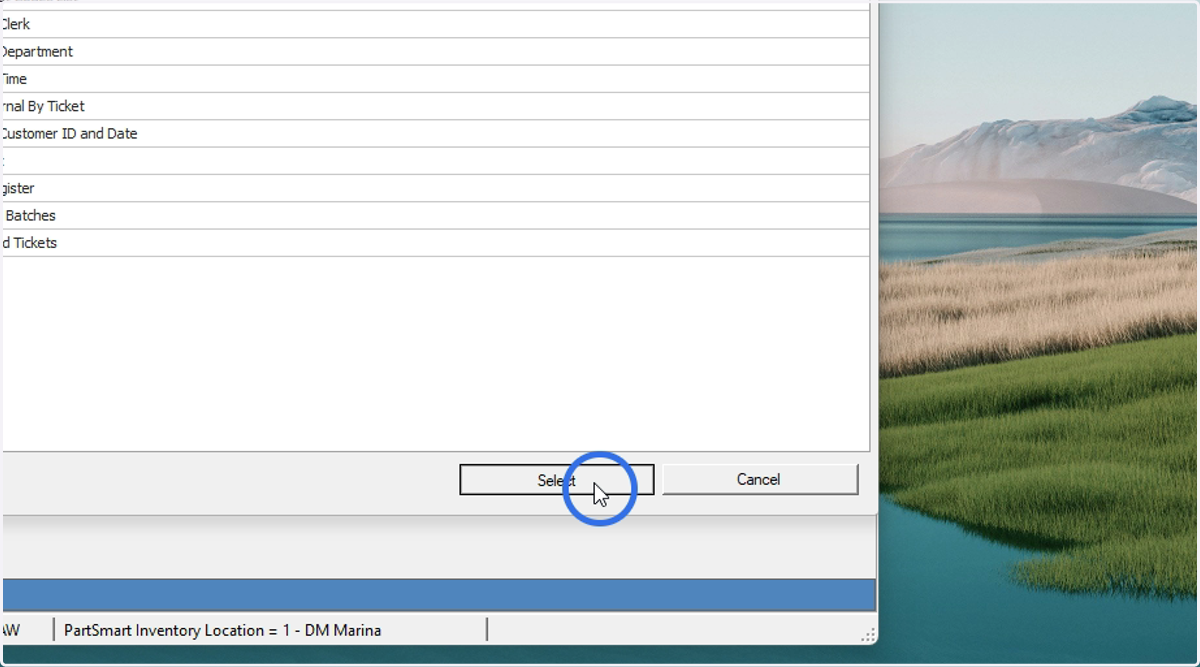Pick the row ending in 'Batches'

click(x=435, y=215)
